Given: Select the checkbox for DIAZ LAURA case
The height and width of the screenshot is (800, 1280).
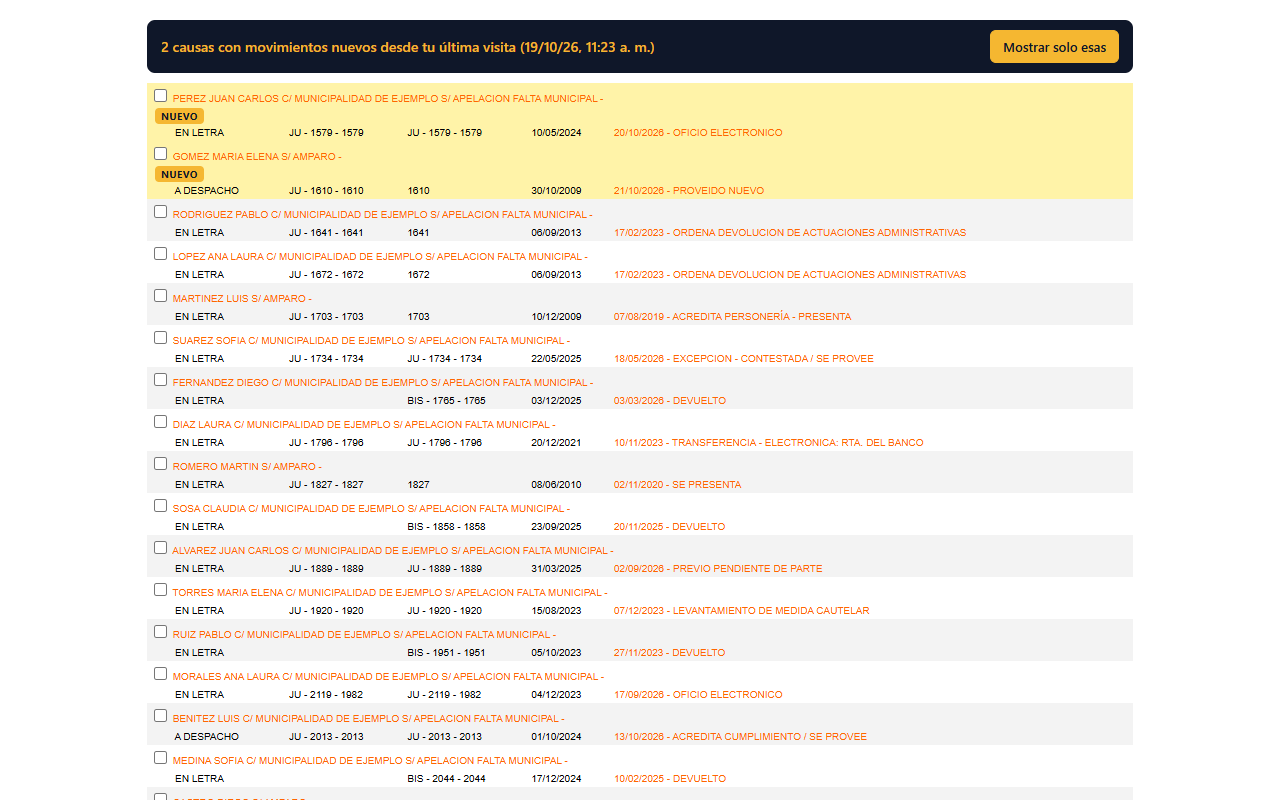Looking at the screenshot, I should 160,422.
